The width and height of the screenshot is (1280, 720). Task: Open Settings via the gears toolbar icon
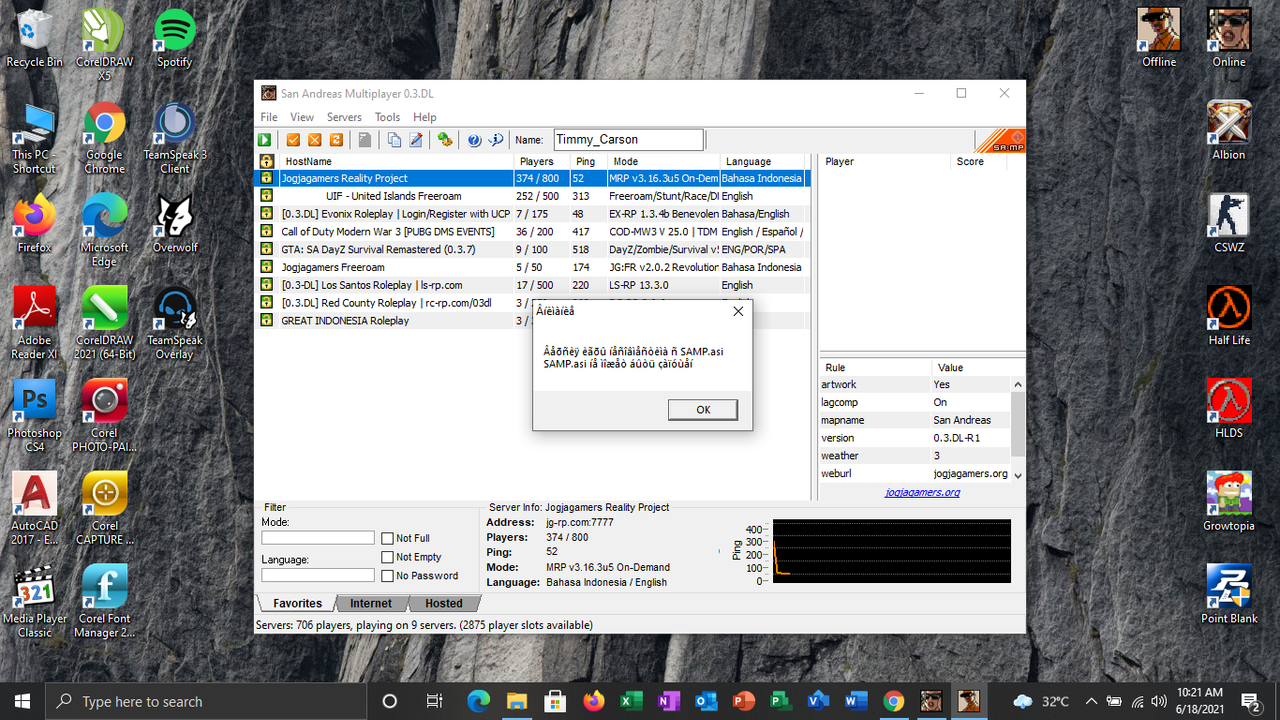(445, 140)
